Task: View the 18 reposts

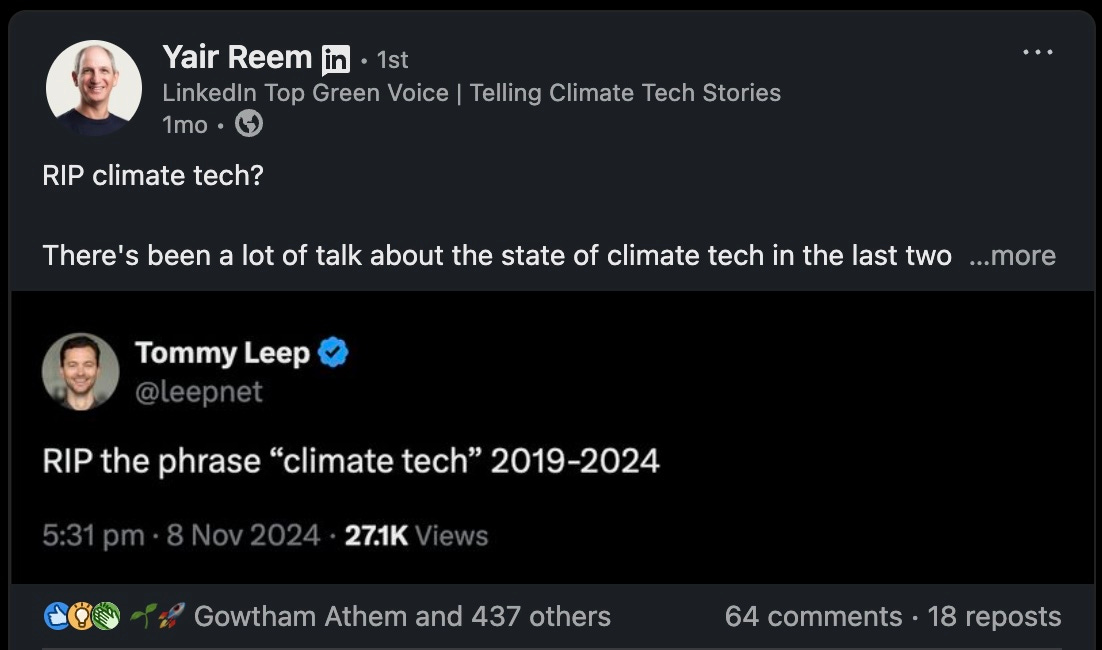Action: click(994, 616)
